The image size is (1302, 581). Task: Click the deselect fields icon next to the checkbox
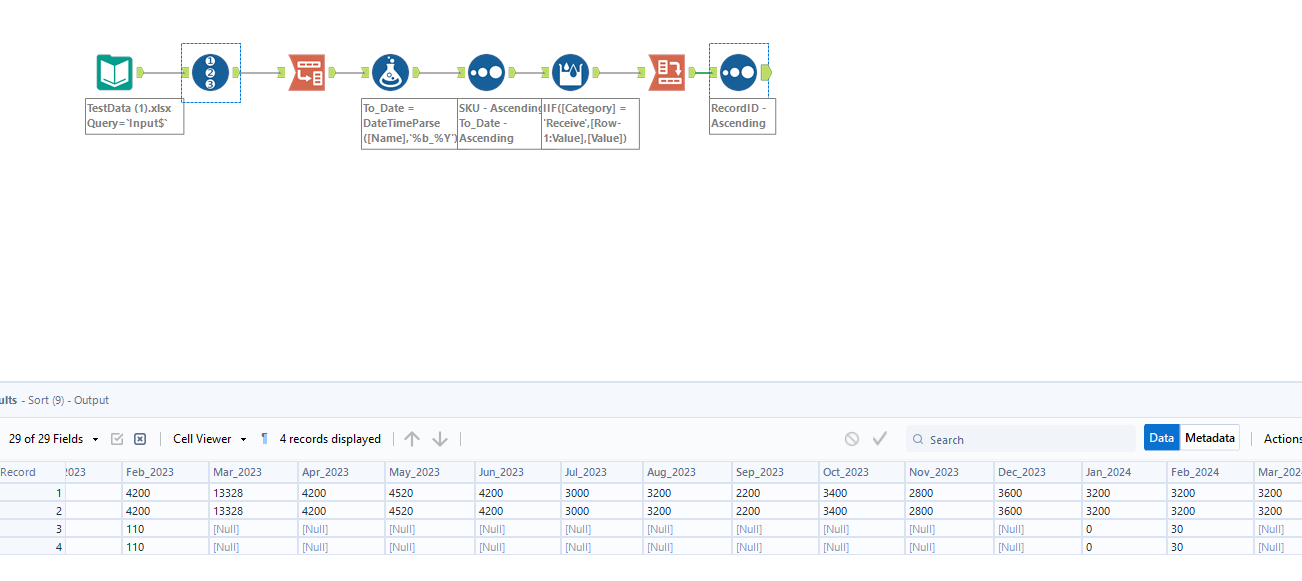click(x=139, y=438)
